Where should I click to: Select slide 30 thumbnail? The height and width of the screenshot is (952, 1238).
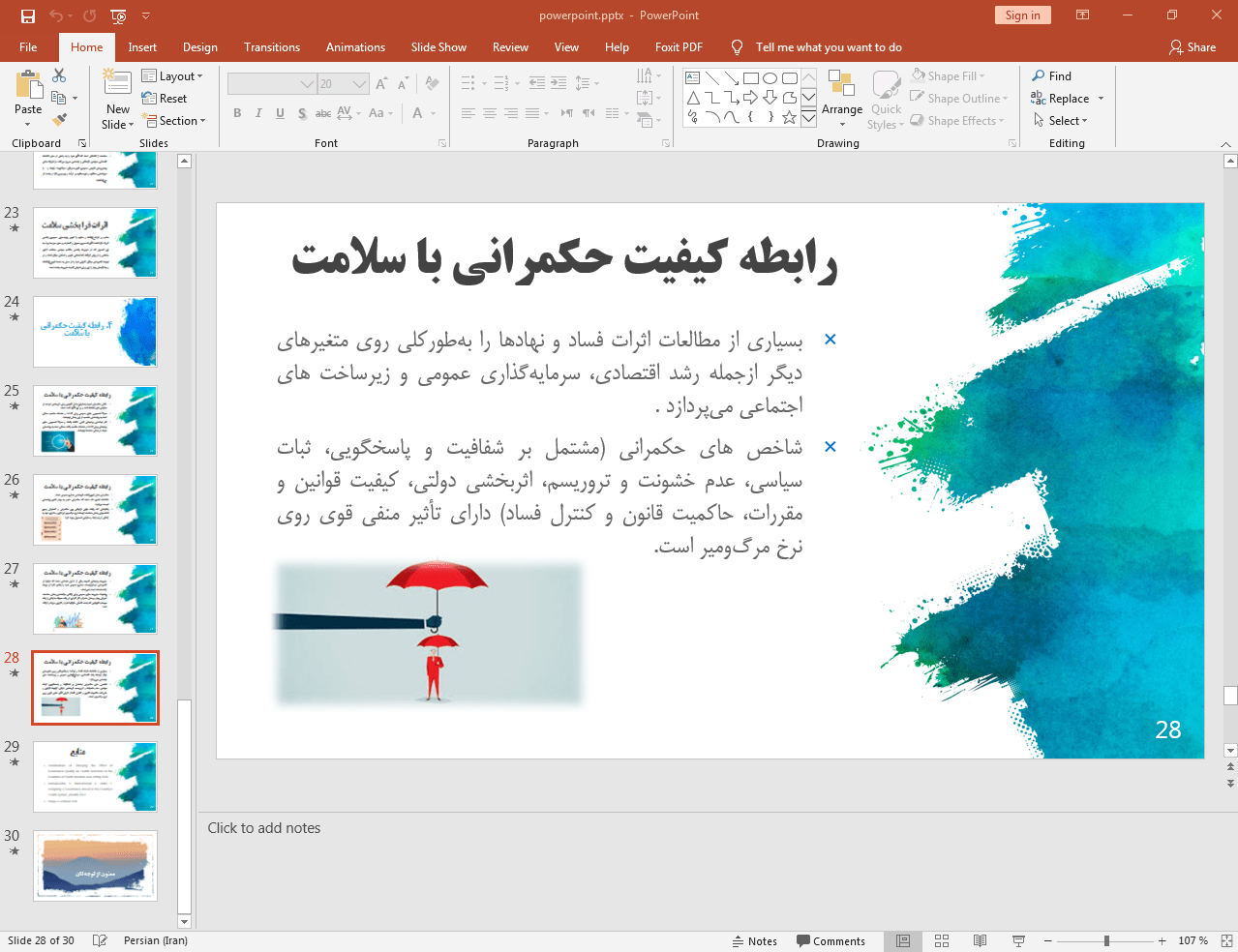pos(95,866)
